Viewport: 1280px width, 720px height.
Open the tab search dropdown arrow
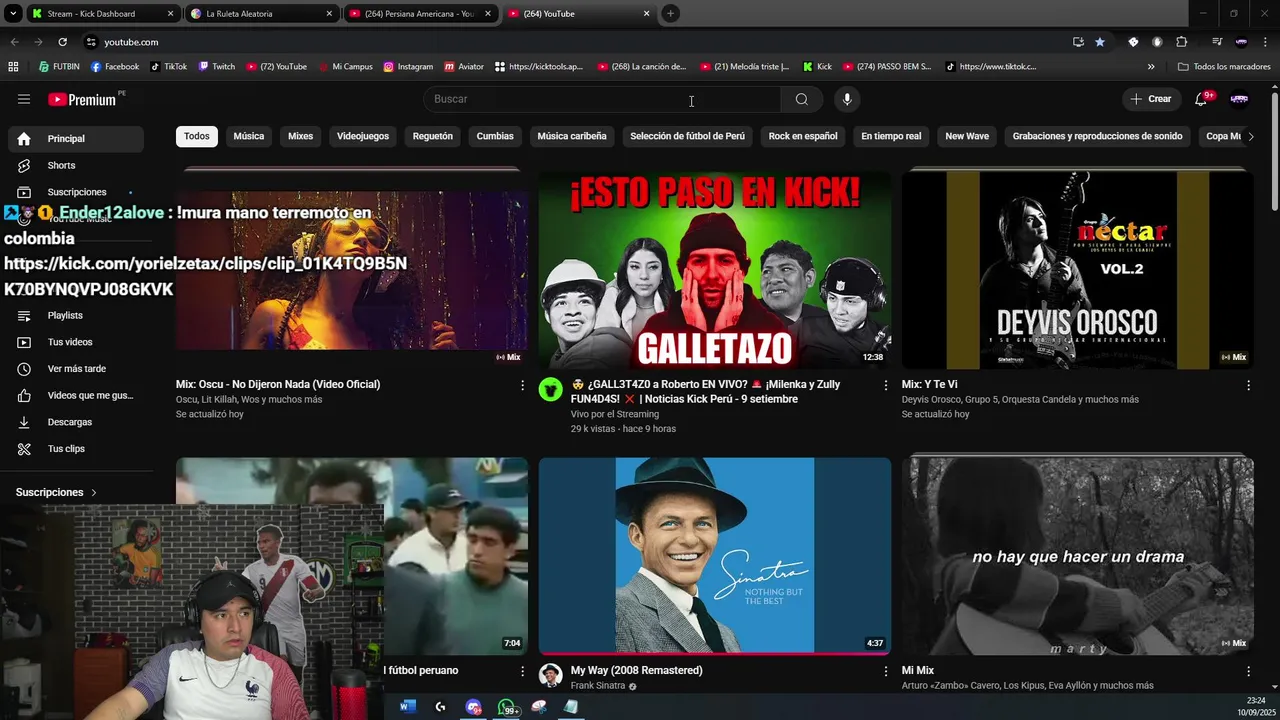(13, 13)
